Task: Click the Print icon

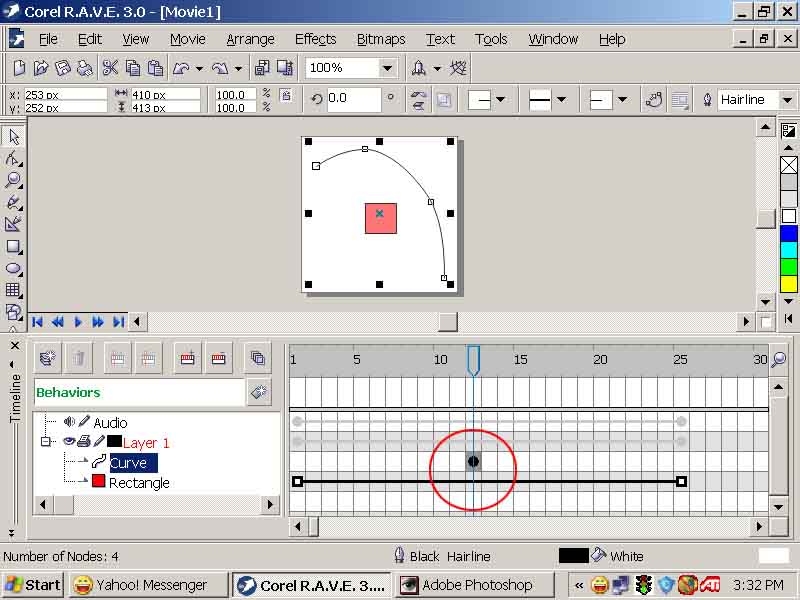Action: pos(85,68)
